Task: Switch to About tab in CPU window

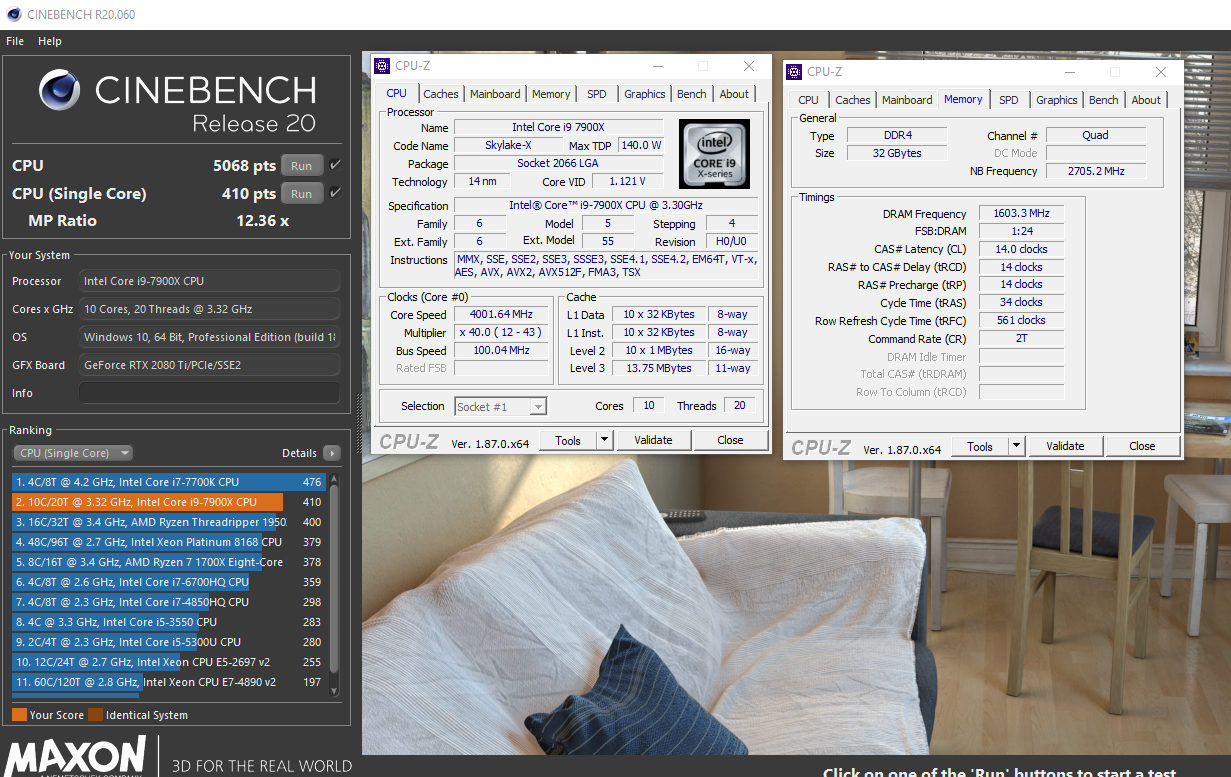Action: coord(734,94)
